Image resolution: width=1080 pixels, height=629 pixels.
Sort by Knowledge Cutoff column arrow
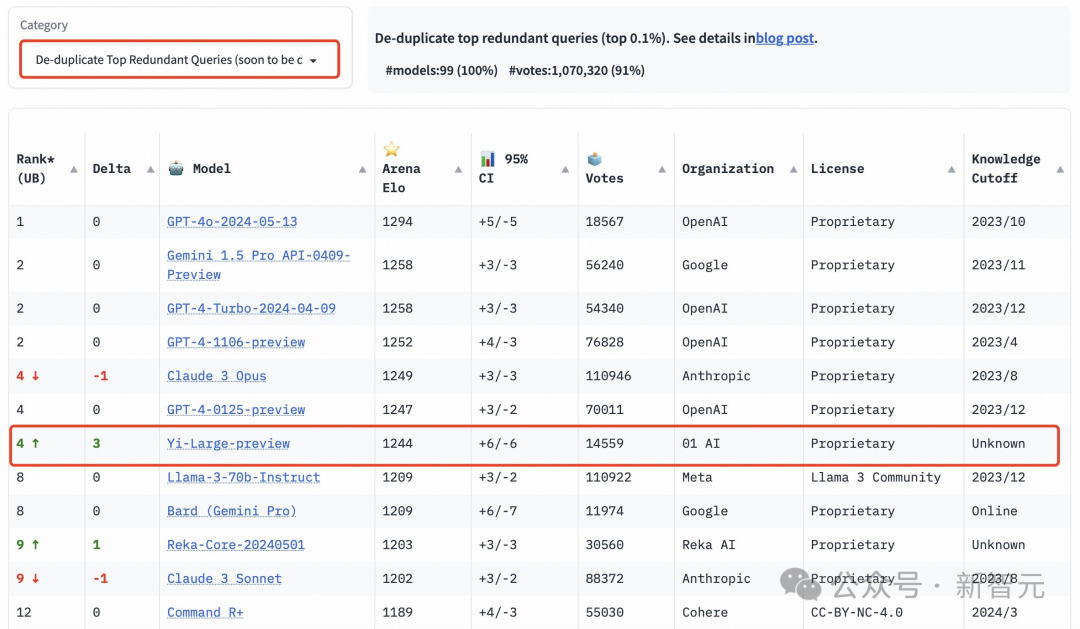click(1060, 169)
